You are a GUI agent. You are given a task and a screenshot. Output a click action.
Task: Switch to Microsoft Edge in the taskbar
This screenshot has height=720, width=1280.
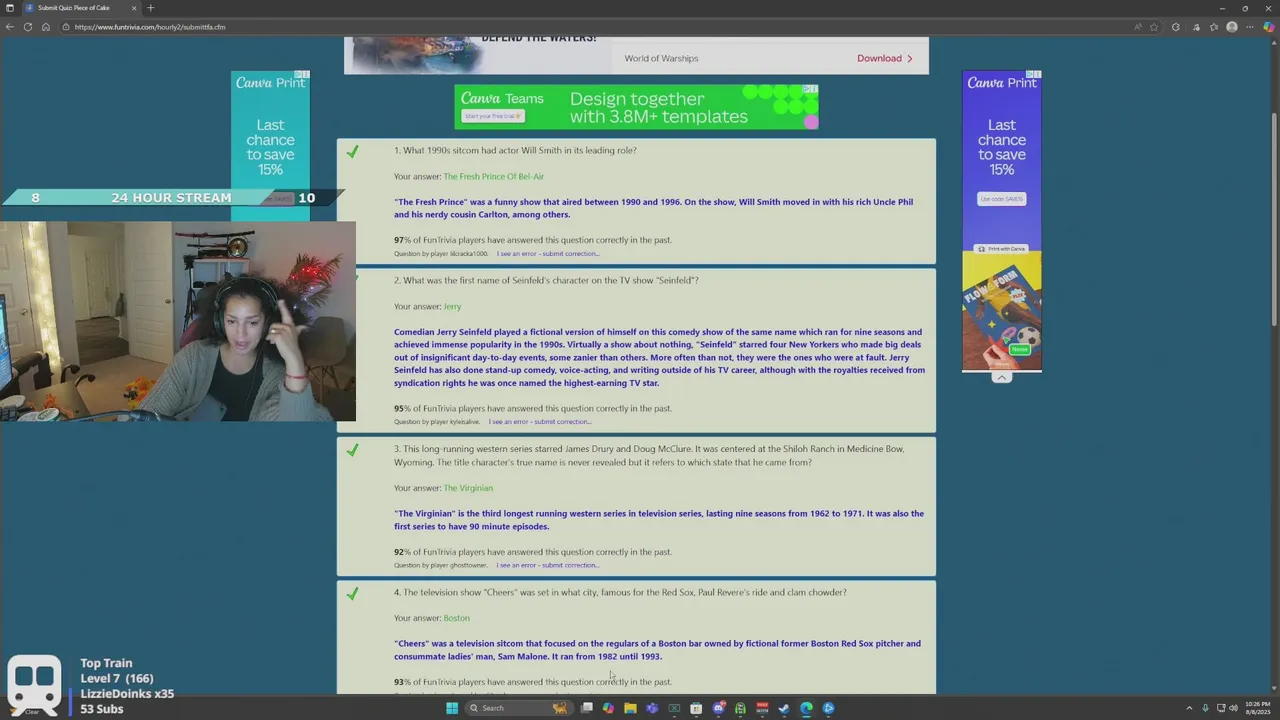pyautogui.click(x=806, y=708)
